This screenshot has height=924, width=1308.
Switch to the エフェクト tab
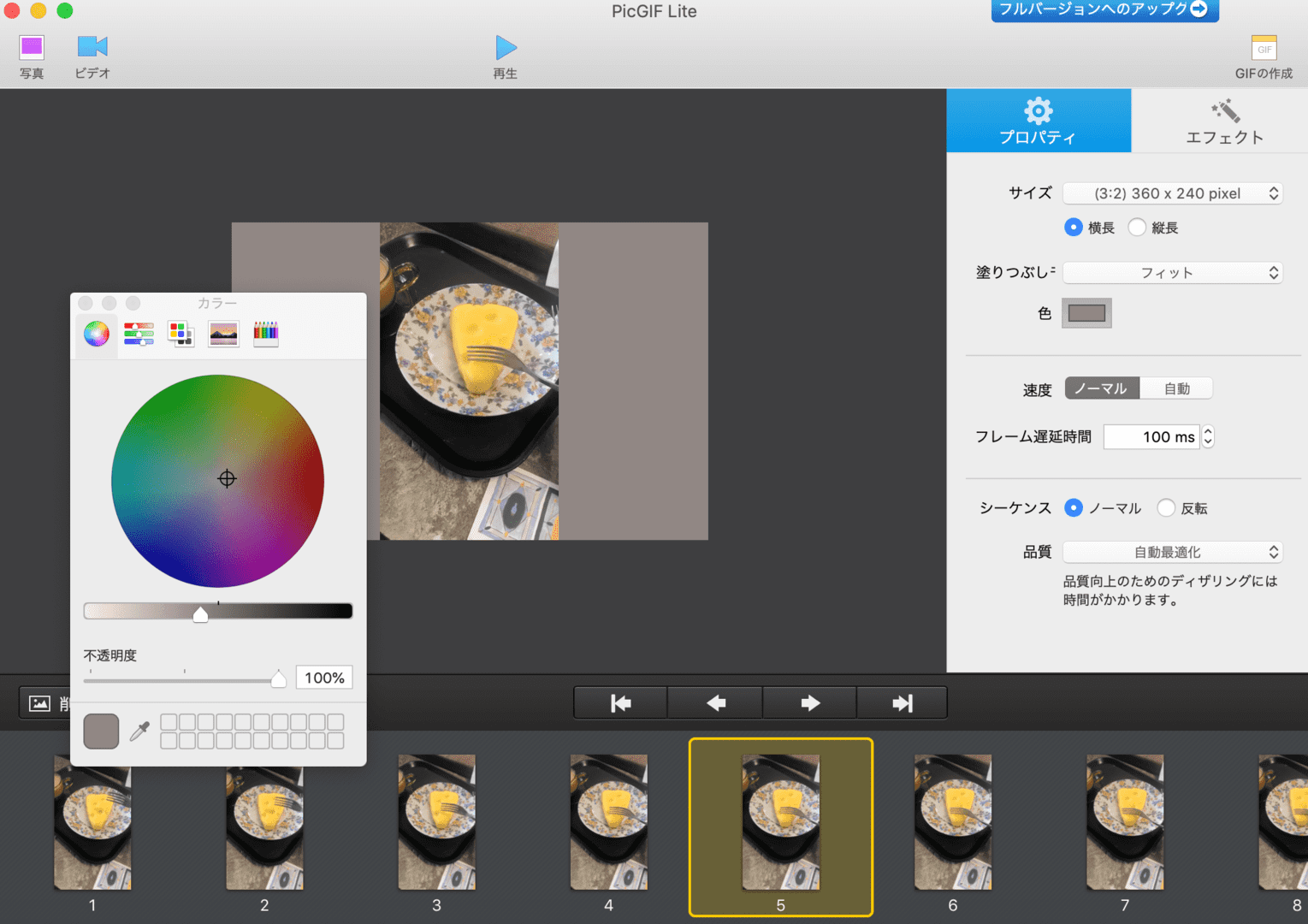click(1223, 121)
